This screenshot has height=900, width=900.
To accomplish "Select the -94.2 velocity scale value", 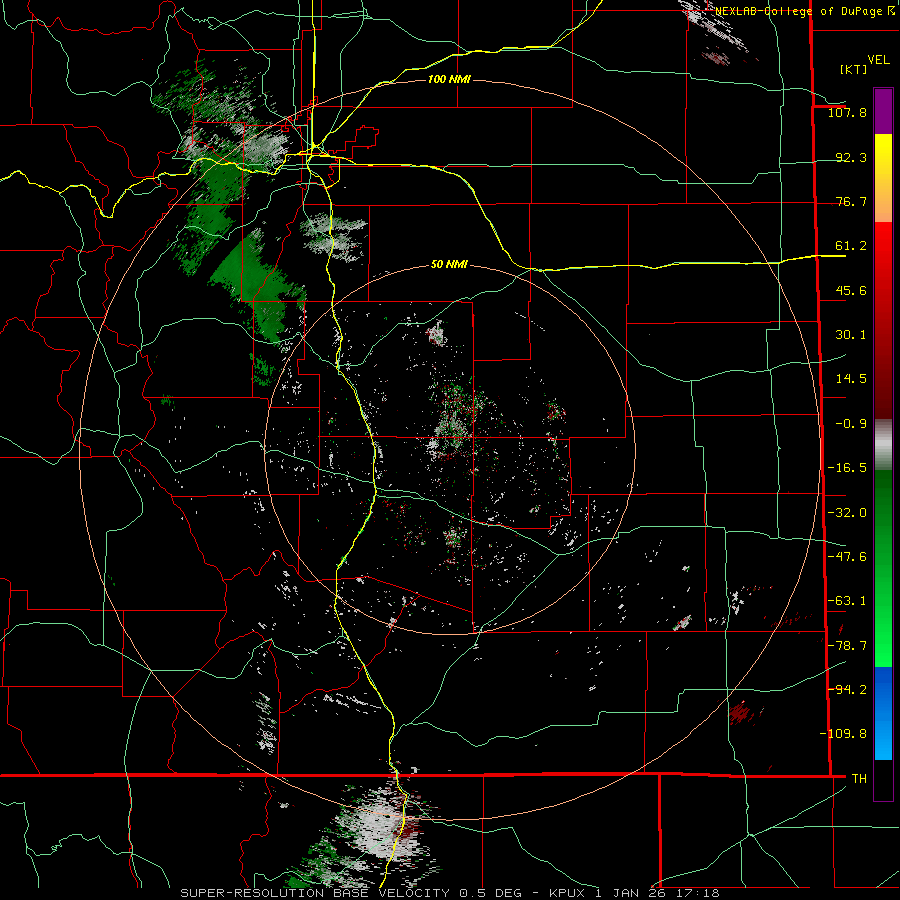I will click(847, 690).
